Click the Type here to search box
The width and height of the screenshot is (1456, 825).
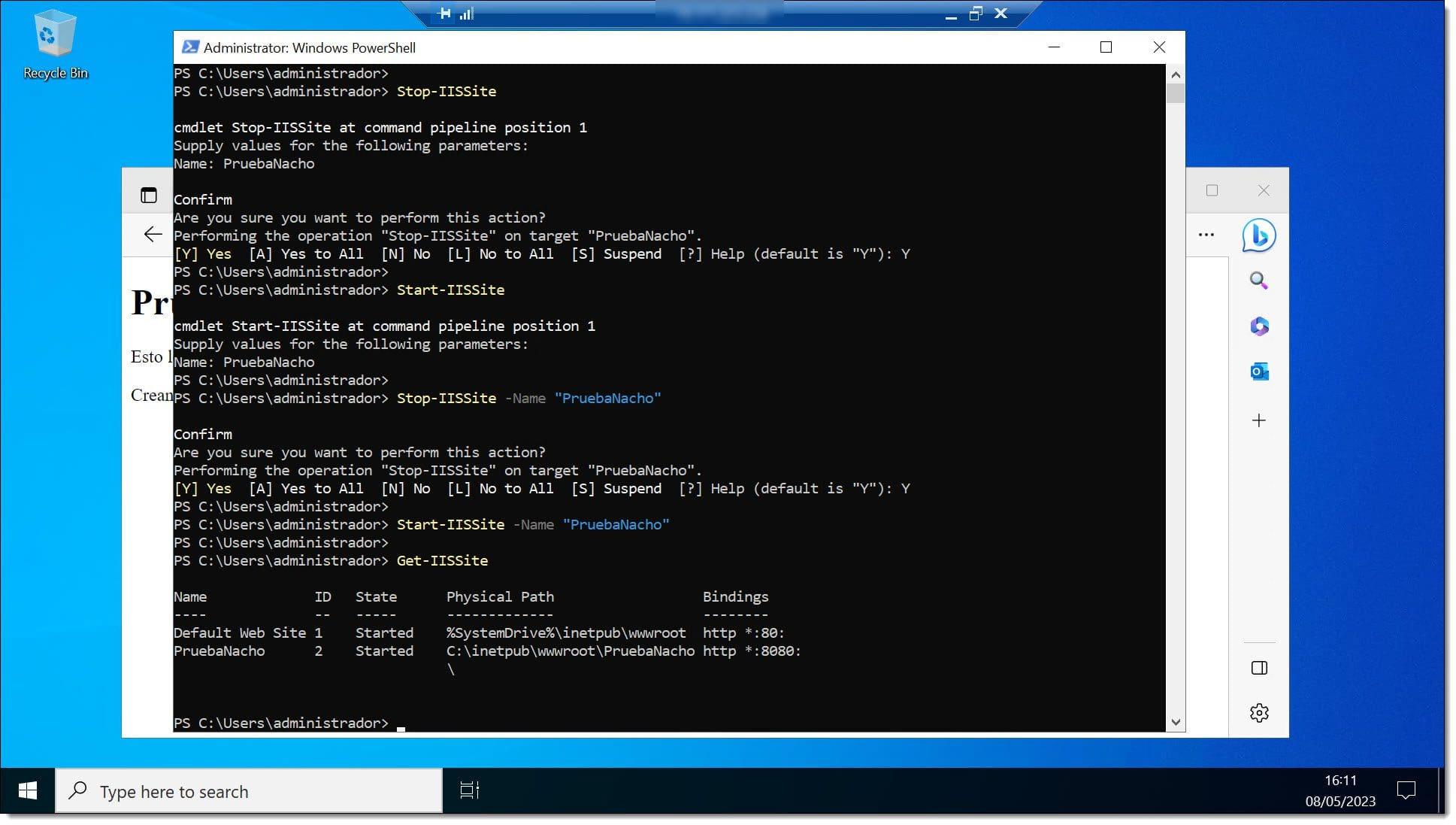tap(248, 790)
